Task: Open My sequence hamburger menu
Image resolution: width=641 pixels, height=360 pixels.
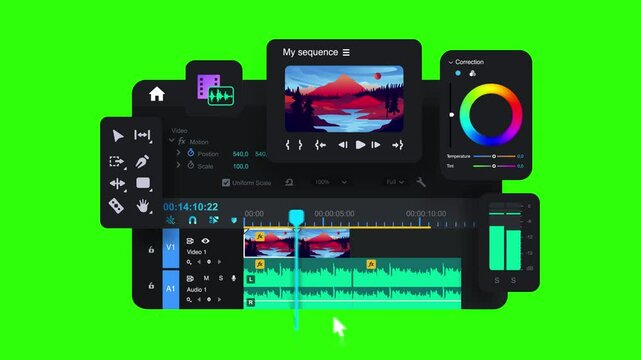Action: coord(346,52)
